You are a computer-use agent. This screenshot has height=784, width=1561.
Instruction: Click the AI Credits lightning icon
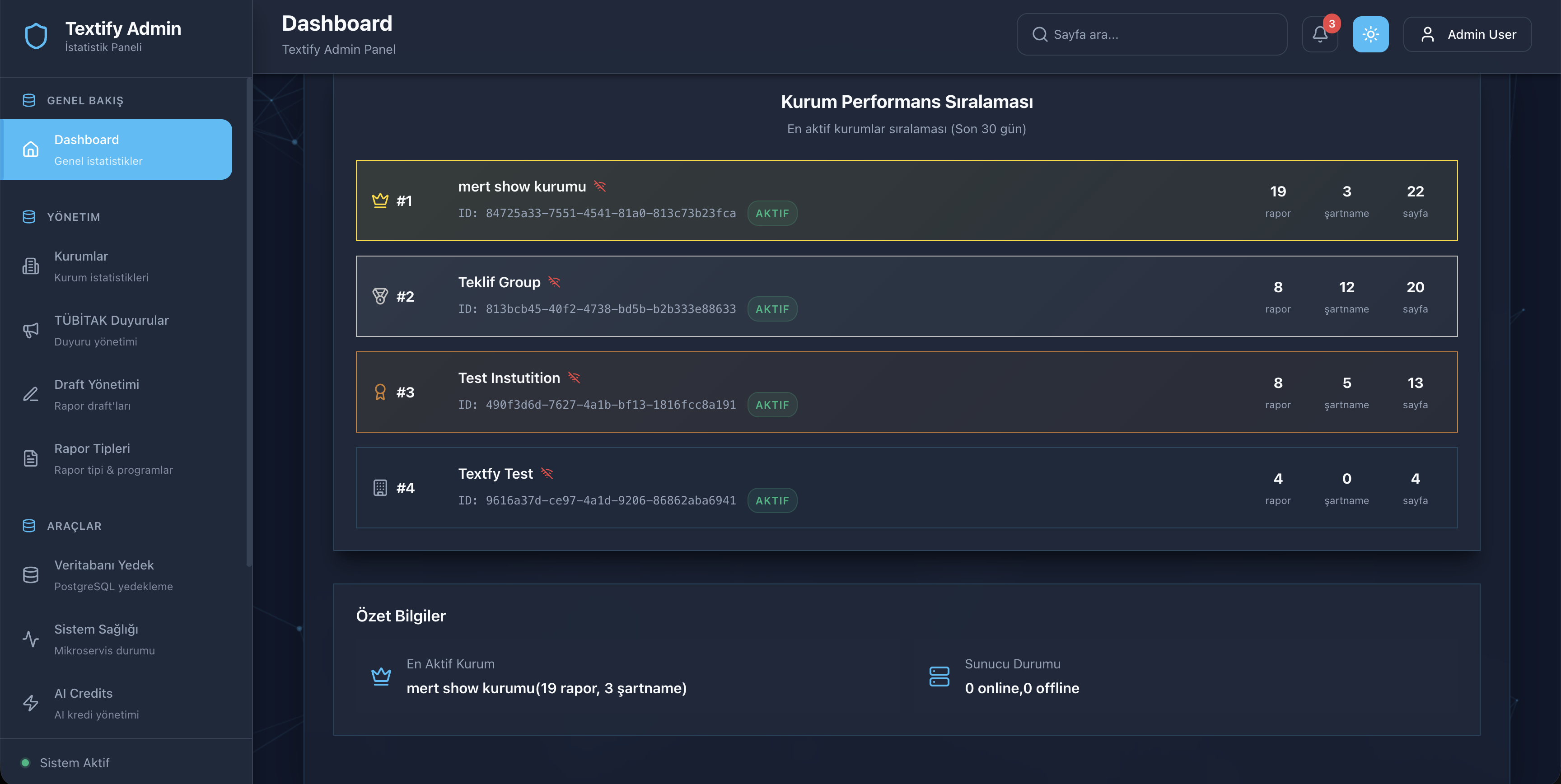(31, 704)
